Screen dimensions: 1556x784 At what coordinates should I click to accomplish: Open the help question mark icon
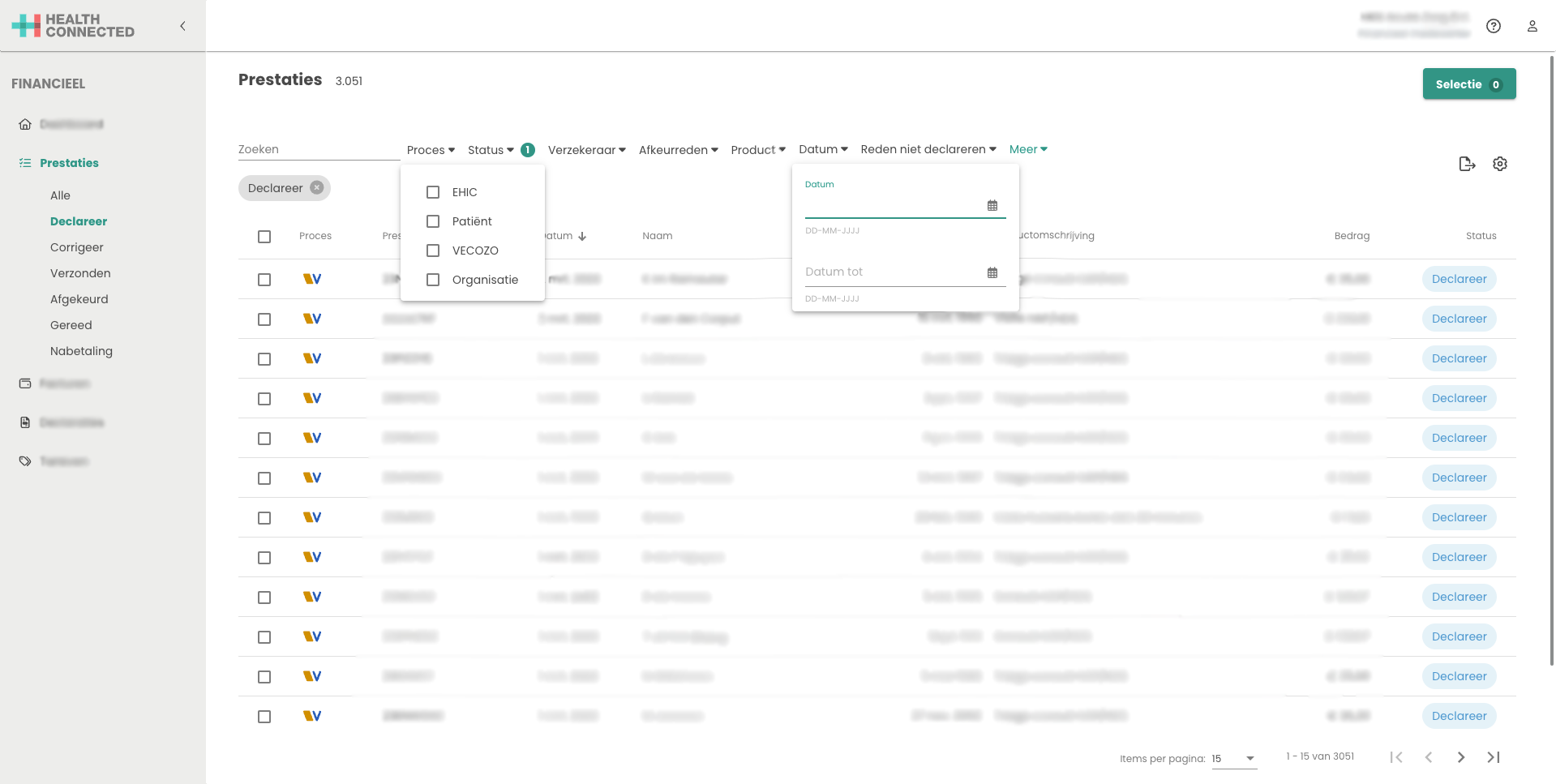coord(1493,26)
